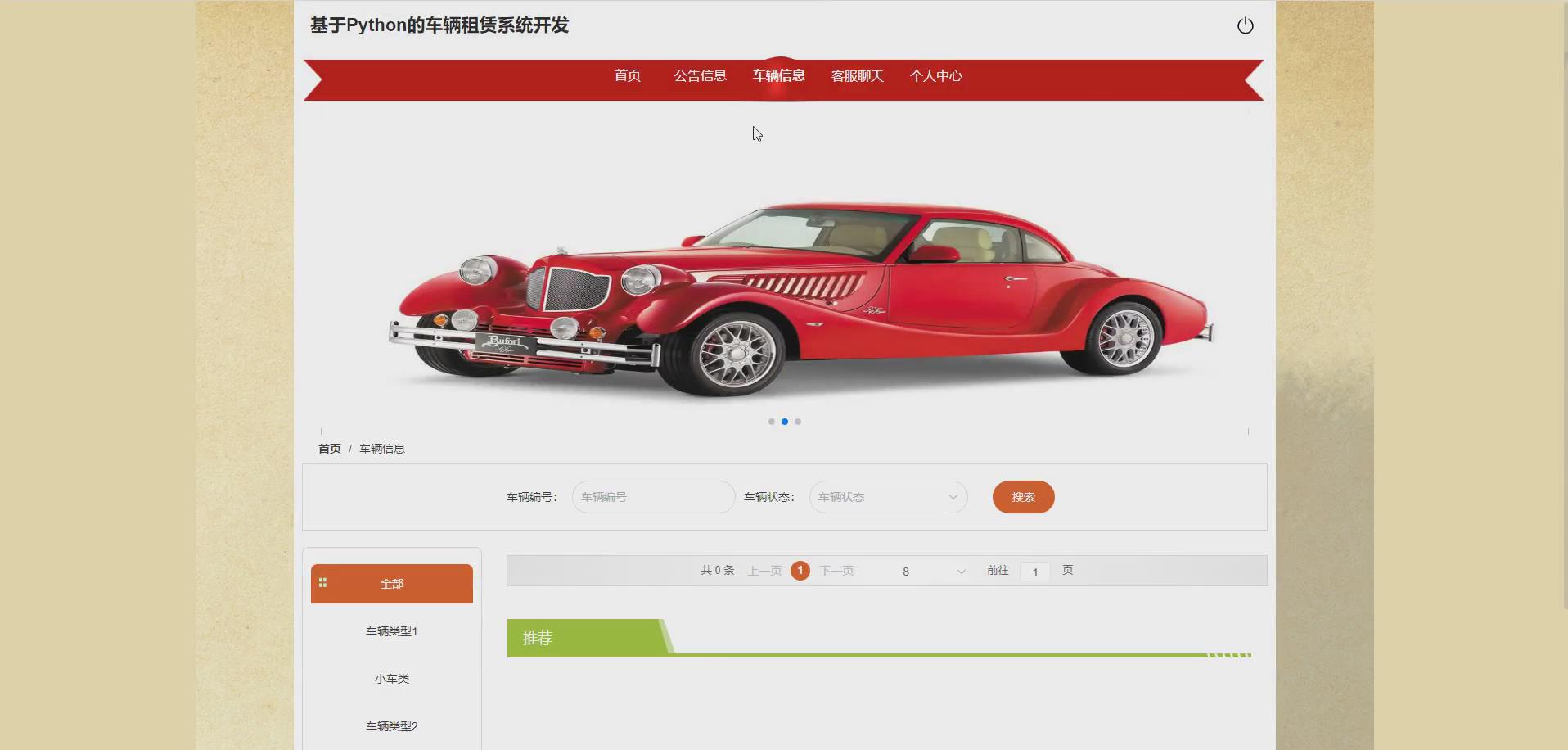
Task: Open the 车辆状态 dropdown
Action: pos(888,497)
